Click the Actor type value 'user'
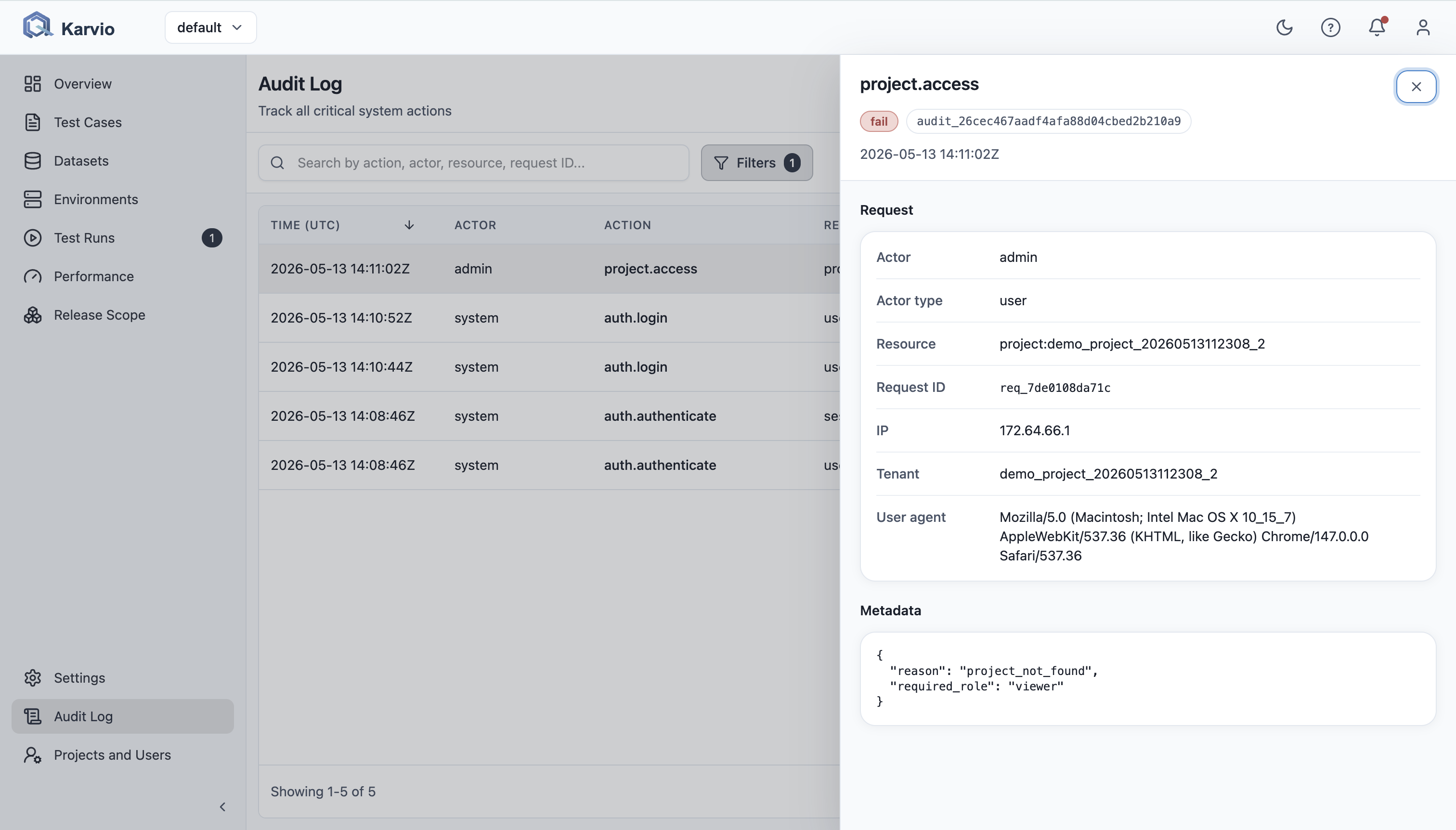The image size is (1456, 830). (x=1013, y=300)
